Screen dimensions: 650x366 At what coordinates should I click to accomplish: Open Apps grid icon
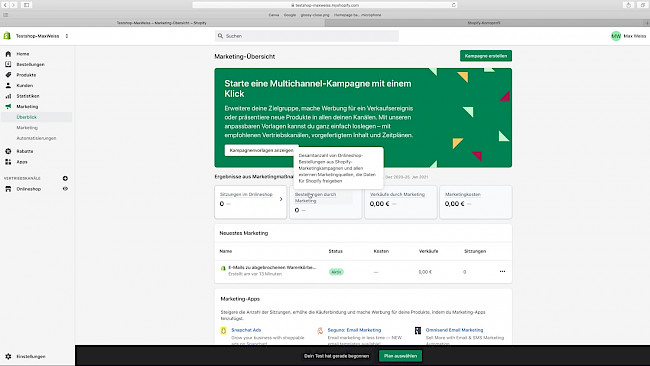point(8,162)
